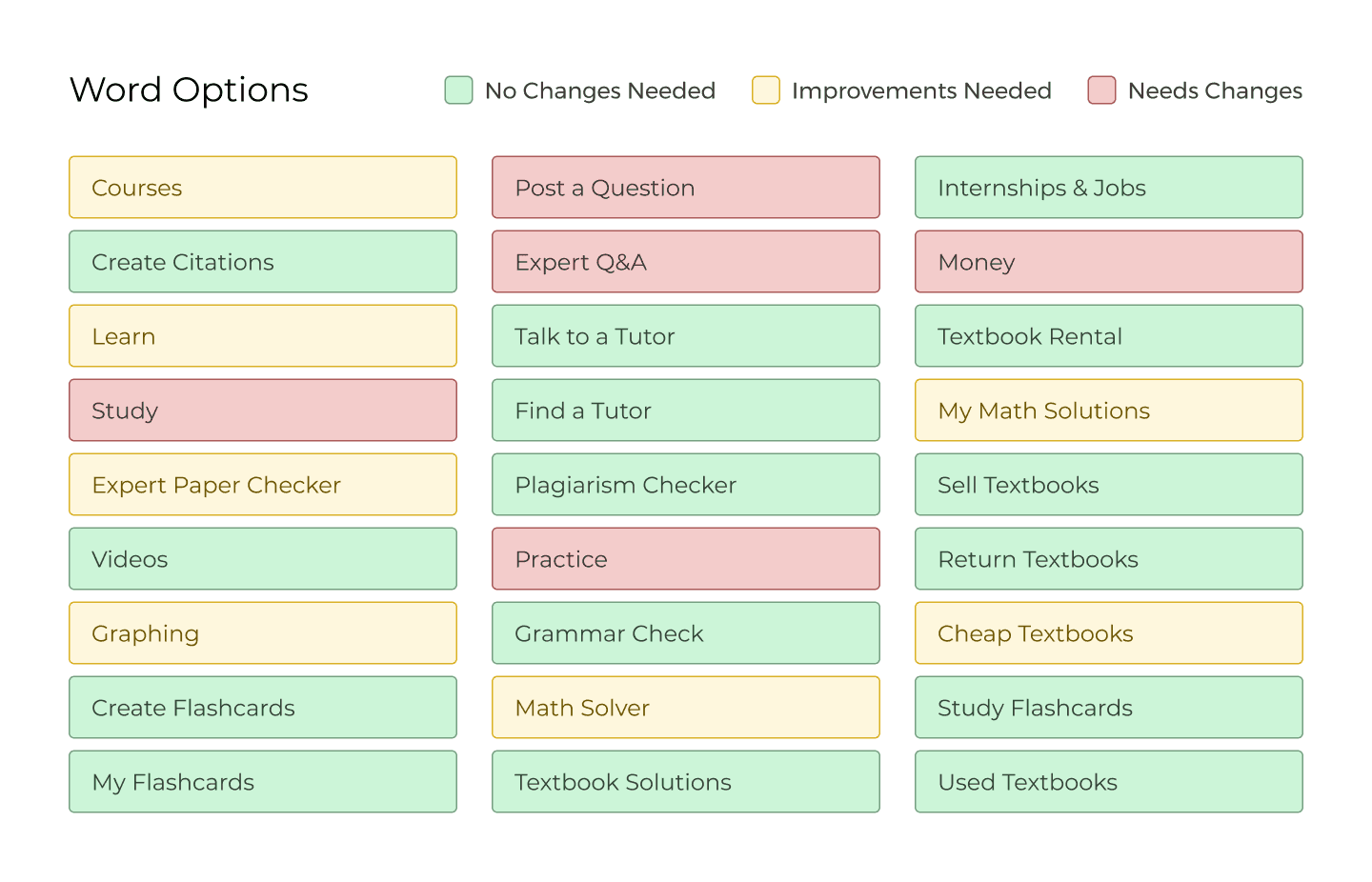
Task: Click the red Needs Changes legend swatch
Action: pyautogui.click(x=1101, y=90)
